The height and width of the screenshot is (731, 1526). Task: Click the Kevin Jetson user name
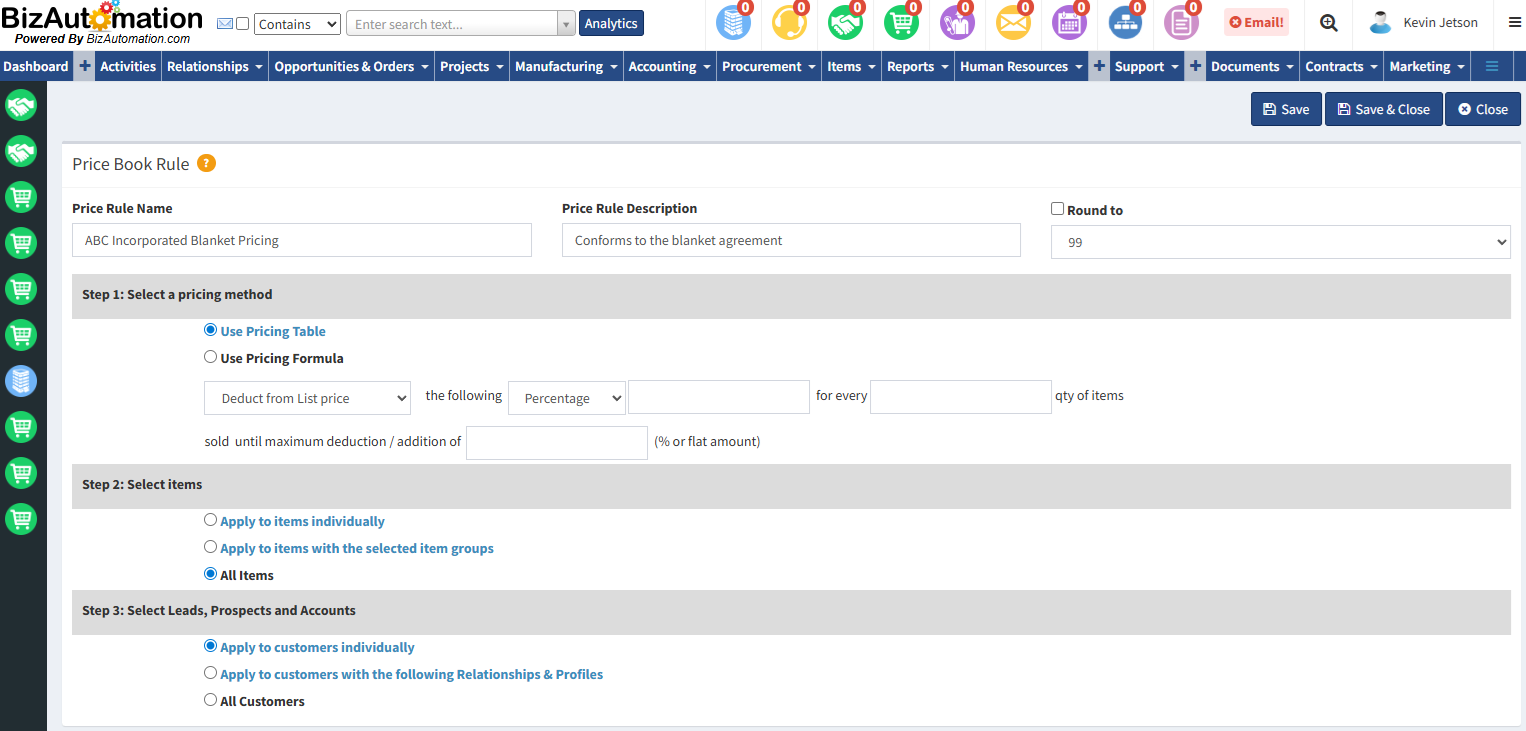[x=1440, y=23]
